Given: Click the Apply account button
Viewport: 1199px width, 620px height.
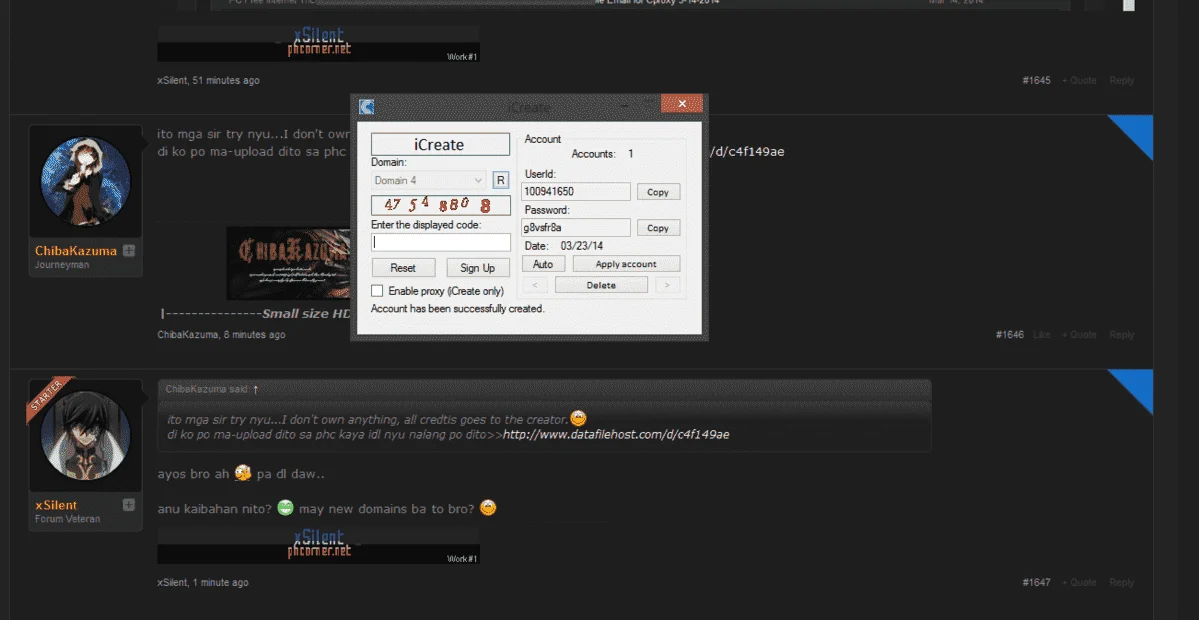Looking at the screenshot, I should (626, 264).
